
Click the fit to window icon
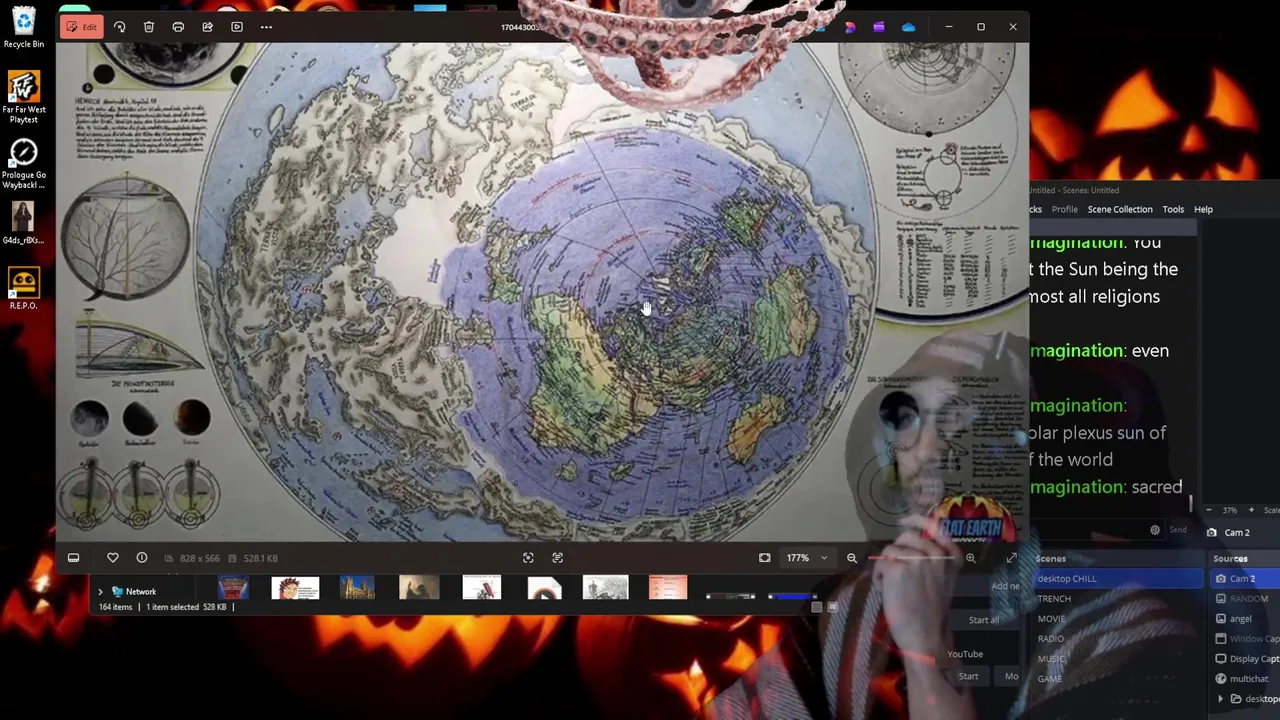765,558
